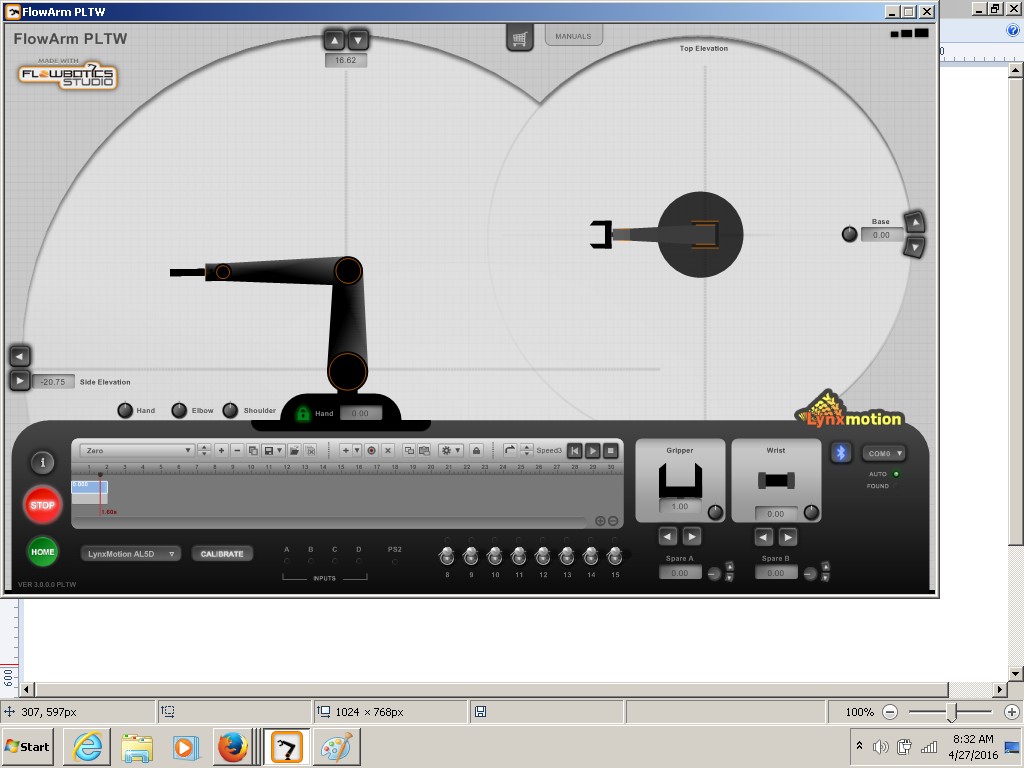The height and width of the screenshot is (768, 1024).
Task: Toggle the Bluetooth connection icon
Action: pyautogui.click(x=841, y=453)
